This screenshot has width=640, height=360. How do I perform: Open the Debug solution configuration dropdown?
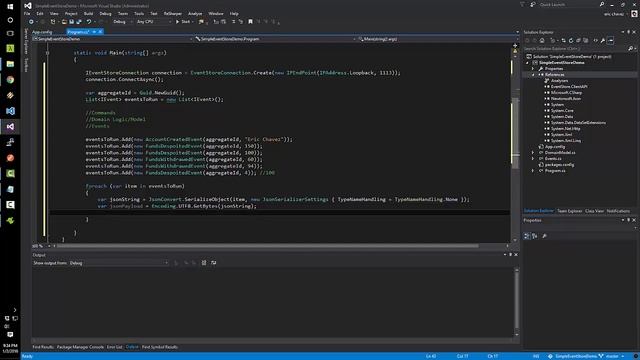coord(122,22)
